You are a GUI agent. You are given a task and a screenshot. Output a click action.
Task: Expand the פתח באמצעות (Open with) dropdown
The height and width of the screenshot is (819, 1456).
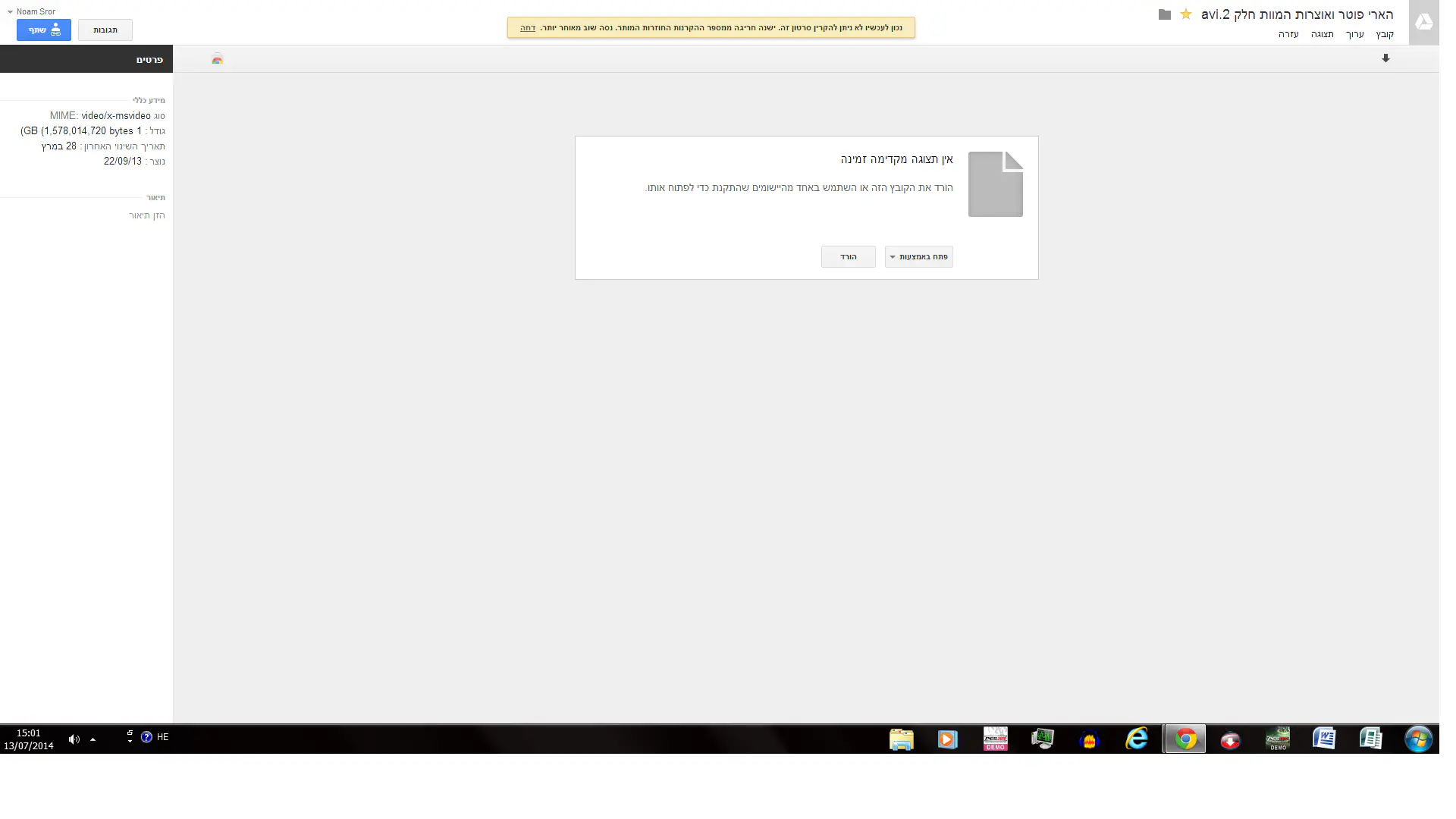pyautogui.click(x=918, y=256)
